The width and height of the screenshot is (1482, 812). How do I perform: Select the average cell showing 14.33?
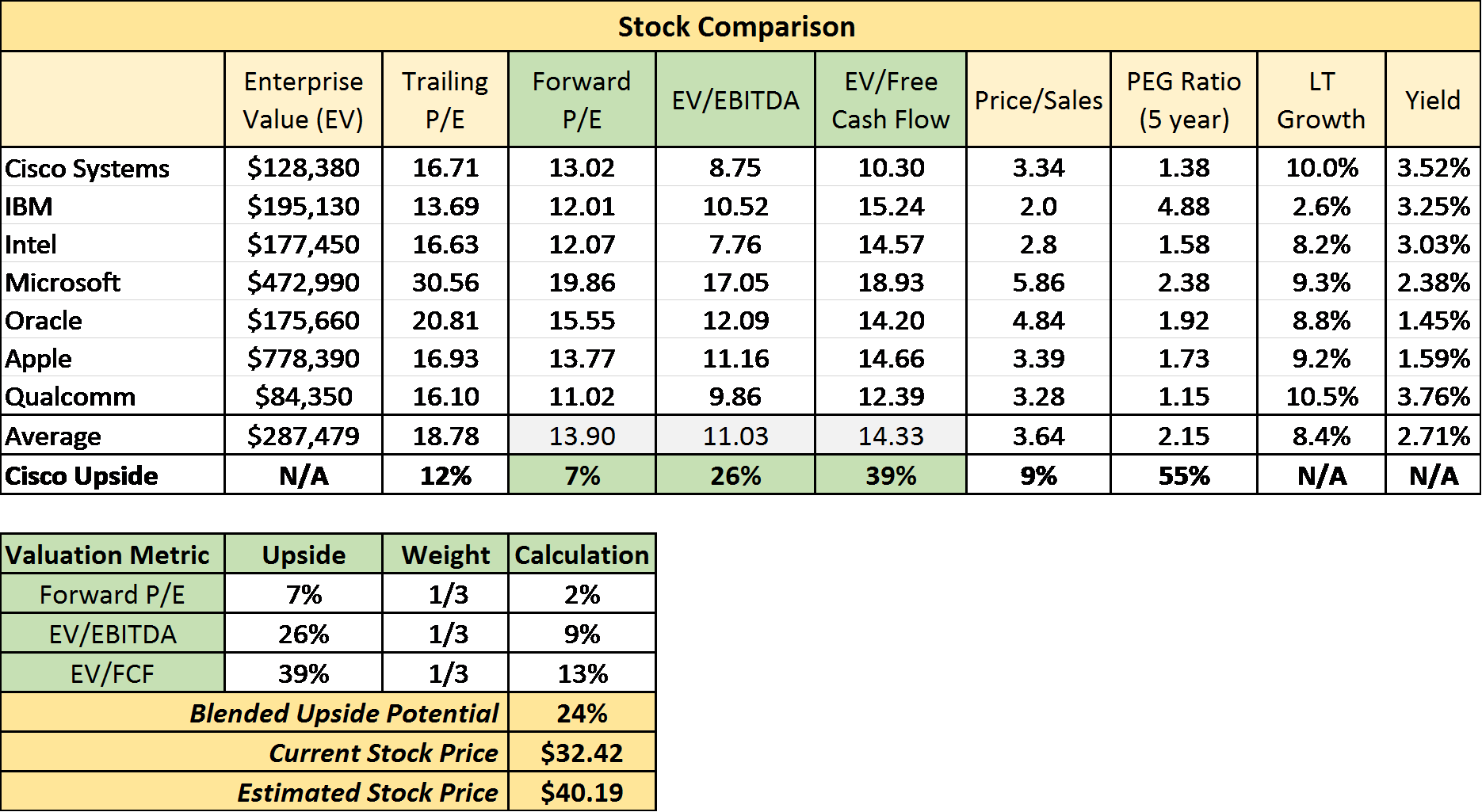click(x=890, y=436)
